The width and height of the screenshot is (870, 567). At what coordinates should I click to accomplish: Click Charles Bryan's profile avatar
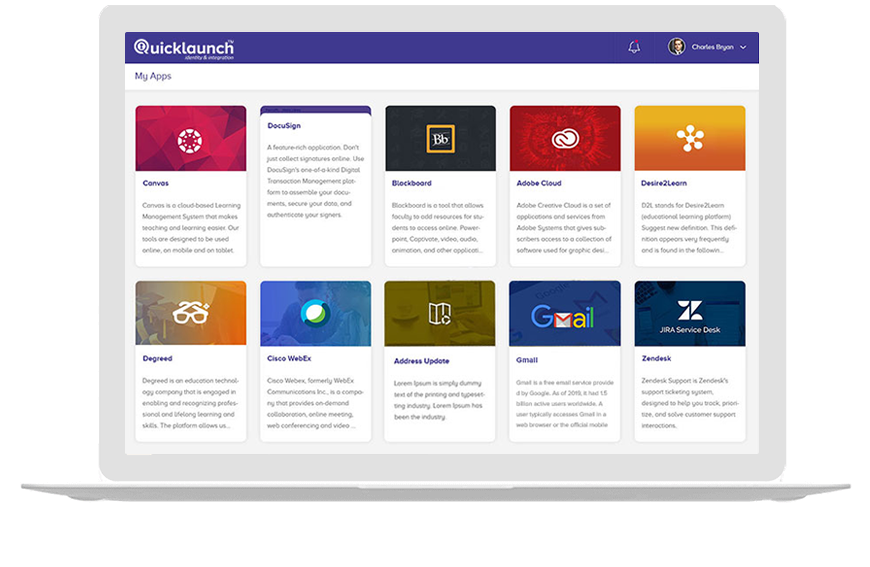[676, 47]
